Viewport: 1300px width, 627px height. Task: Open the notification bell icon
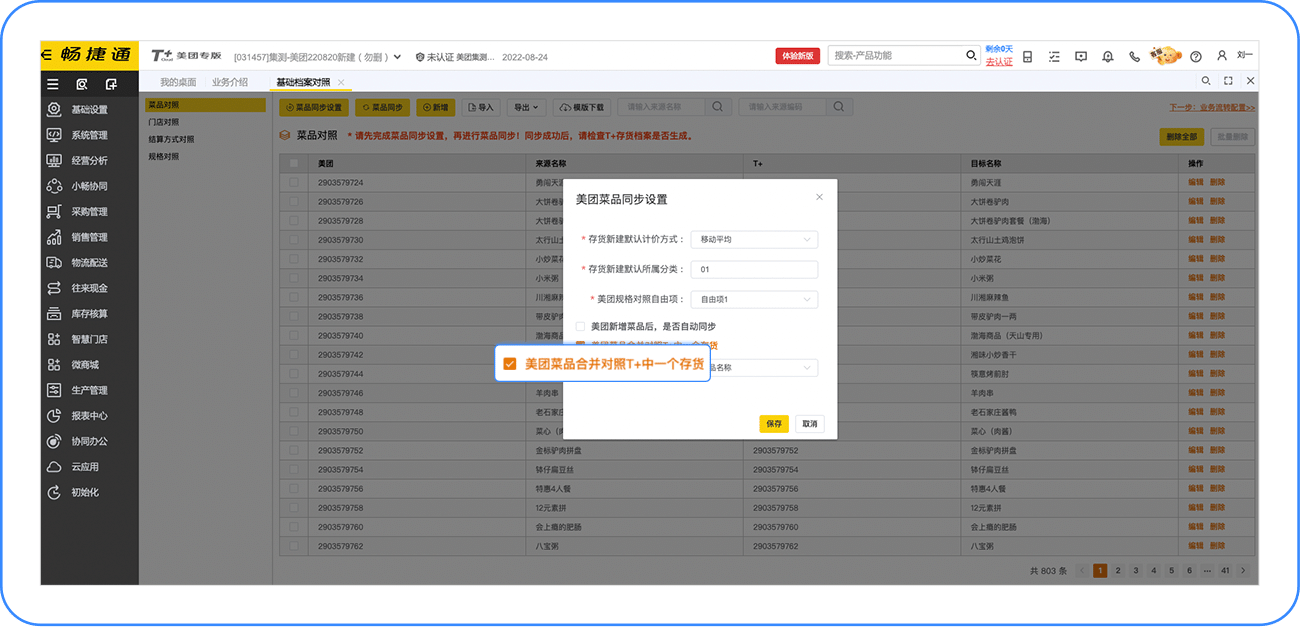click(x=1107, y=56)
